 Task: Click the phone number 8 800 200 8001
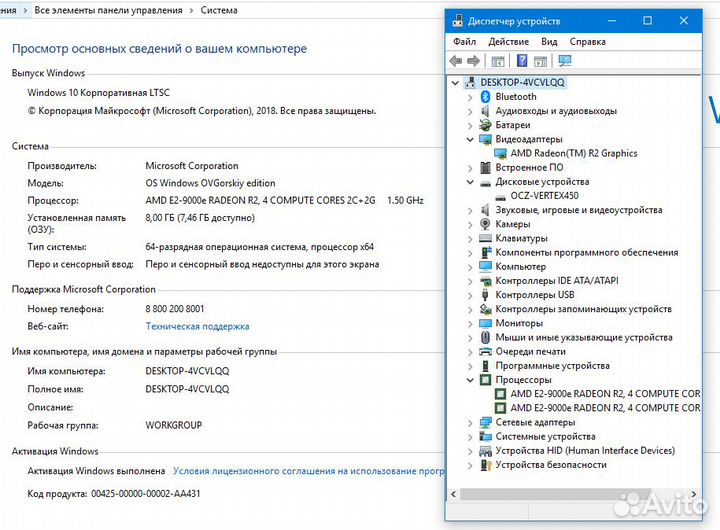175,309
